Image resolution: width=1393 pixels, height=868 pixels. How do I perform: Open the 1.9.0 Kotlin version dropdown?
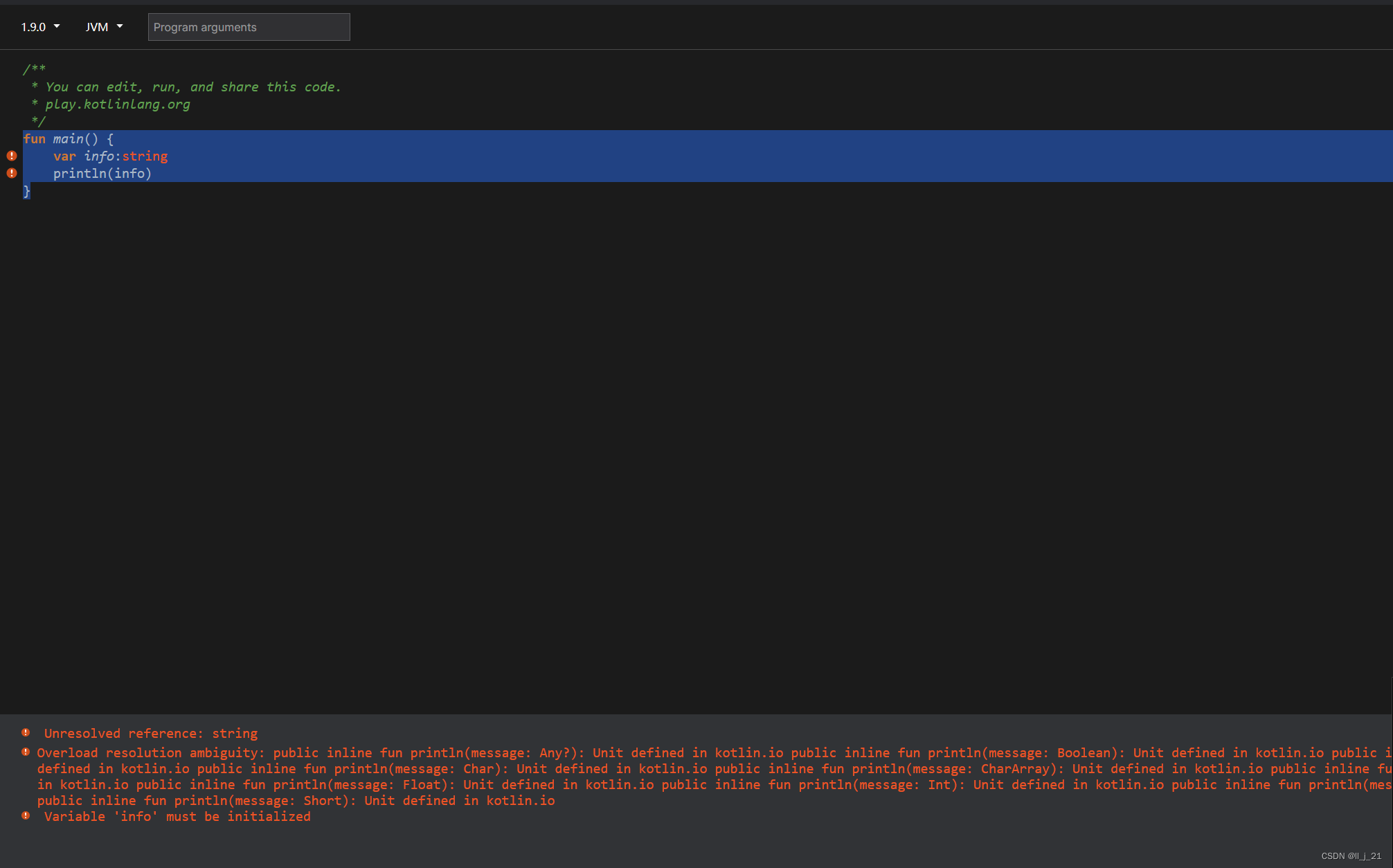(40, 27)
